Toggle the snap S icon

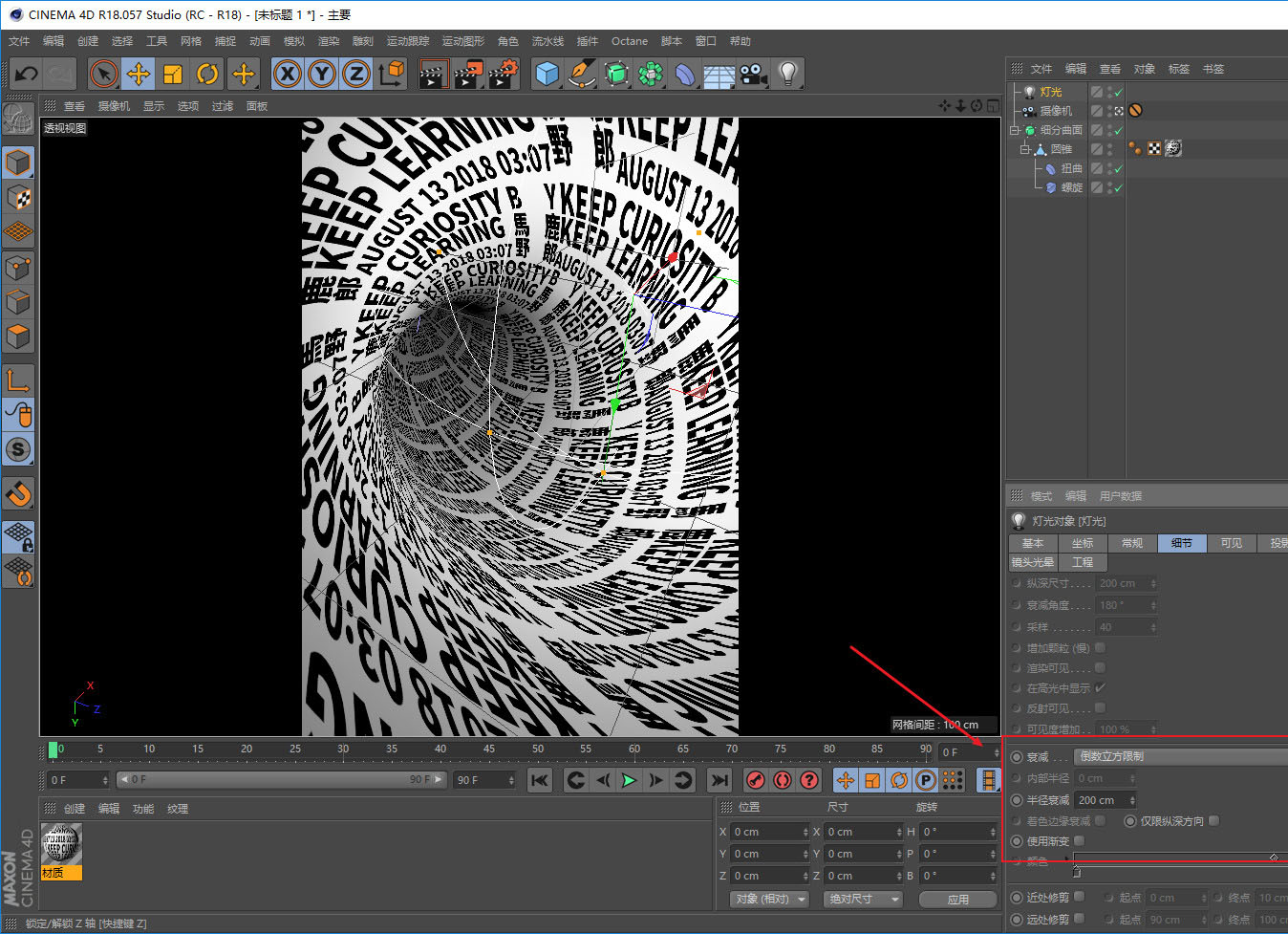pyautogui.click(x=18, y=449)
